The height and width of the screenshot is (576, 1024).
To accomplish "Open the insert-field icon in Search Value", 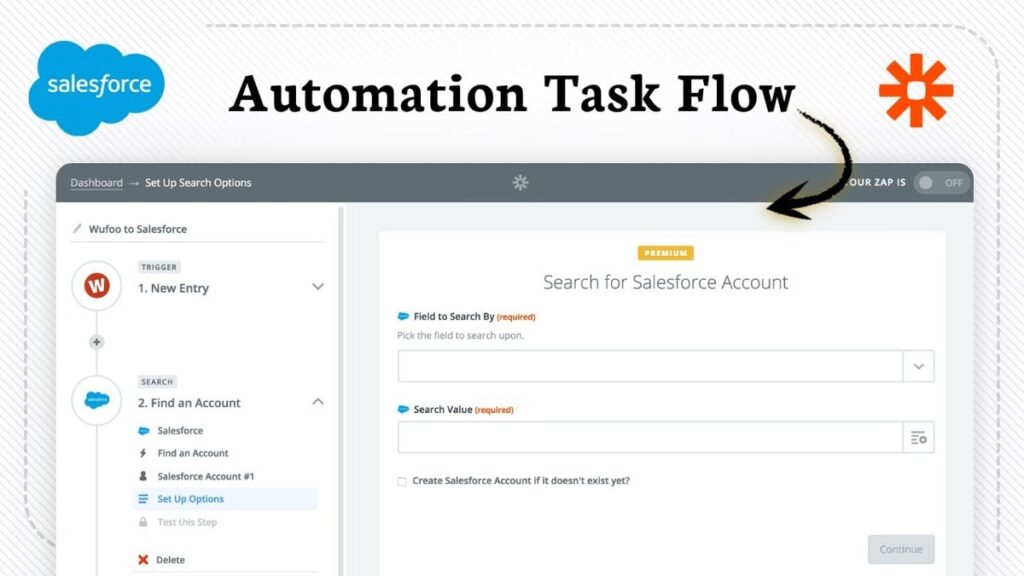I will 918,438.
